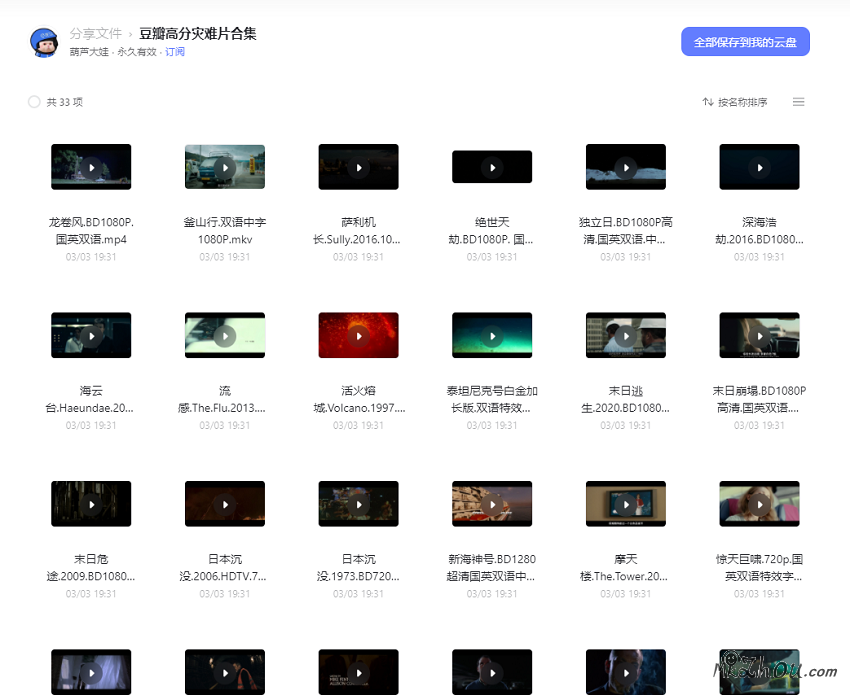850x695 pixels.
Task: Select file name 深海浩劫.2016.BD1080
Action: [759, 230]
